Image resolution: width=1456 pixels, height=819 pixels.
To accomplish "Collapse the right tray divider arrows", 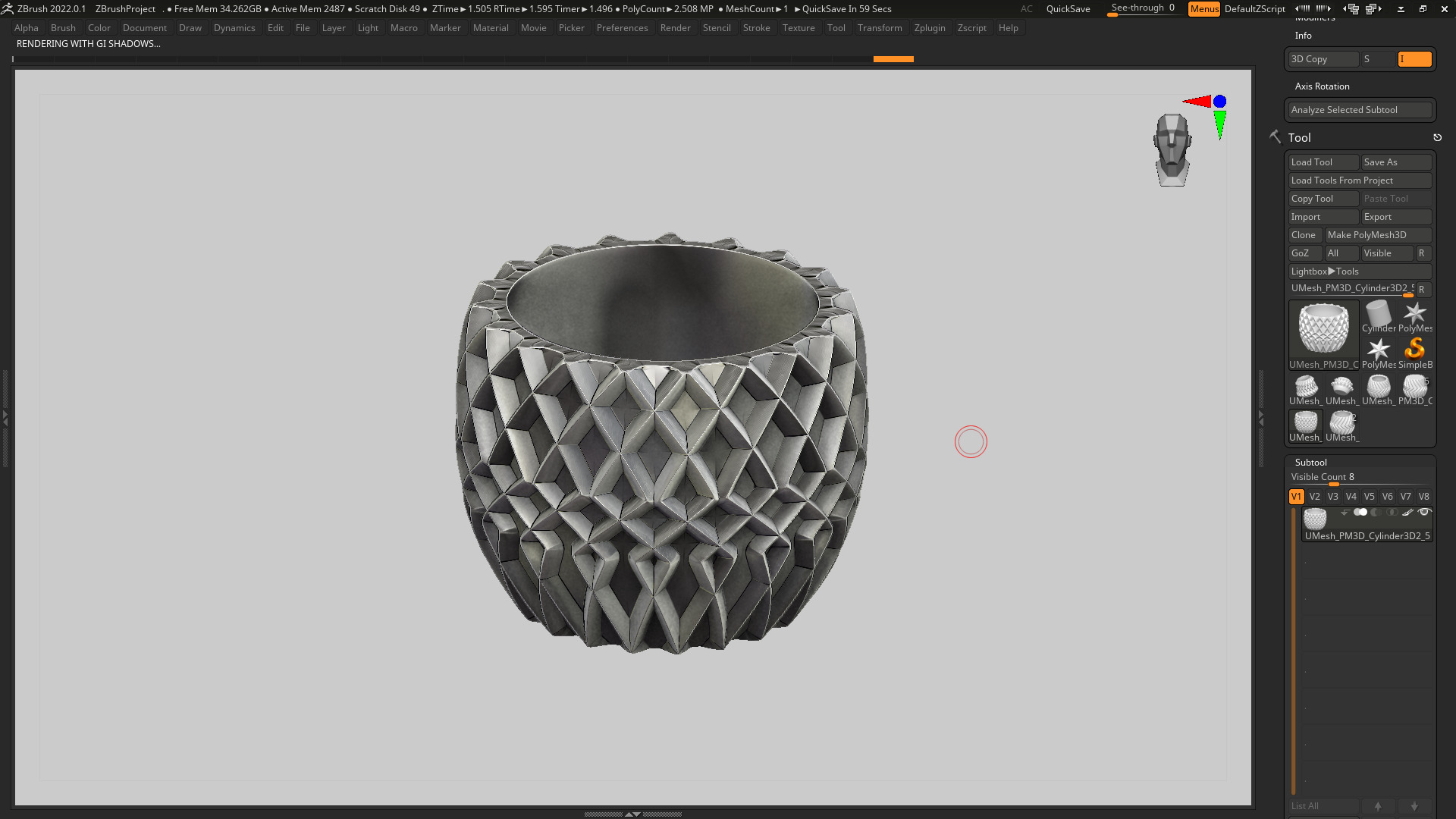I will point(1261,417).
